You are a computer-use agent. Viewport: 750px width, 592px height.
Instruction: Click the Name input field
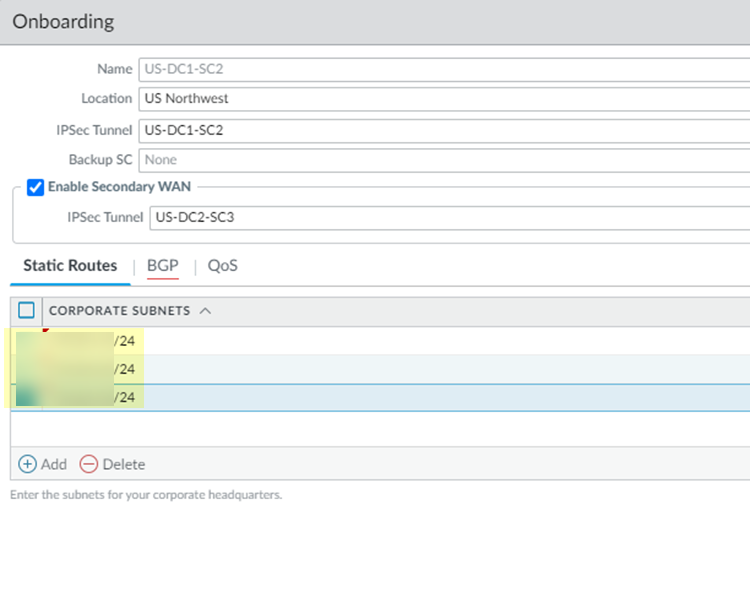click(x=443, y=69)
